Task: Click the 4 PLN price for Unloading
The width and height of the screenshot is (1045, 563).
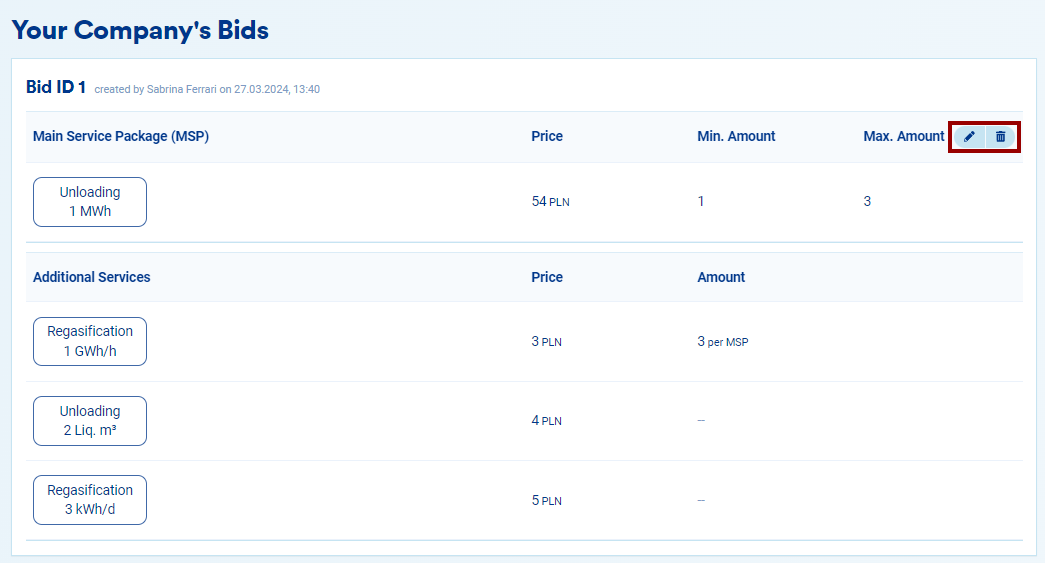Action: (x=546, y=421)
